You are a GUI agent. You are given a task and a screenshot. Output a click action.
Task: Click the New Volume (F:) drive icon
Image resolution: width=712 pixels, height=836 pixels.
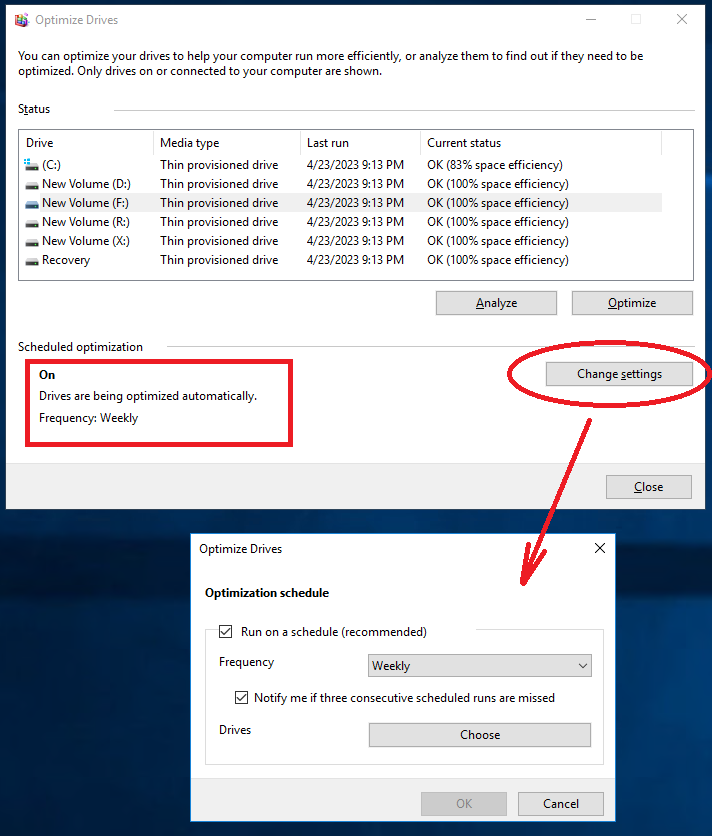coord(32,203)
